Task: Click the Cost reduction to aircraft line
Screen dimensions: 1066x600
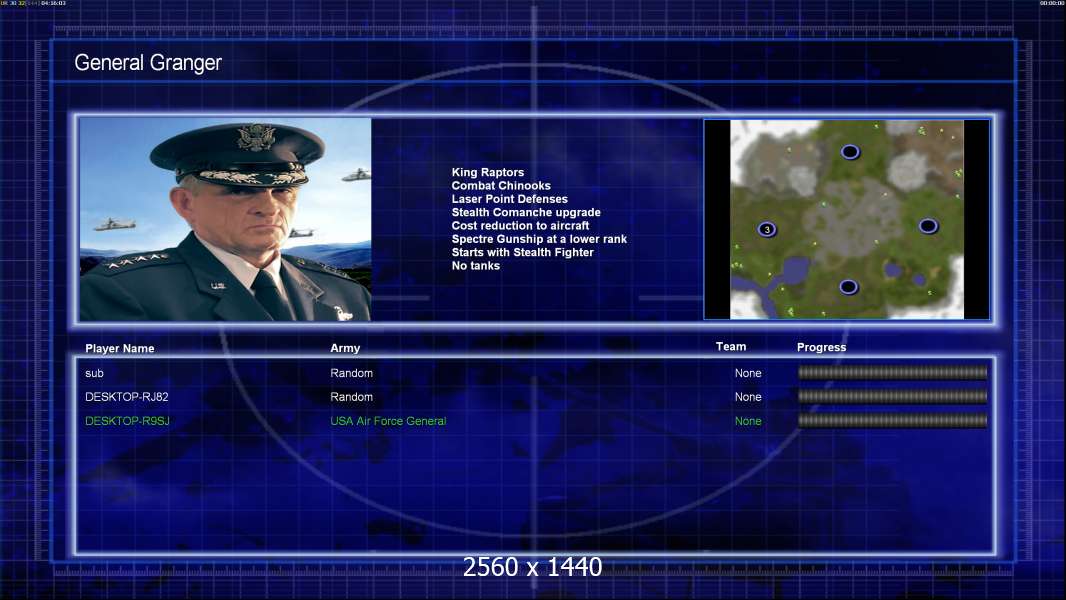Action: (521, 226)
